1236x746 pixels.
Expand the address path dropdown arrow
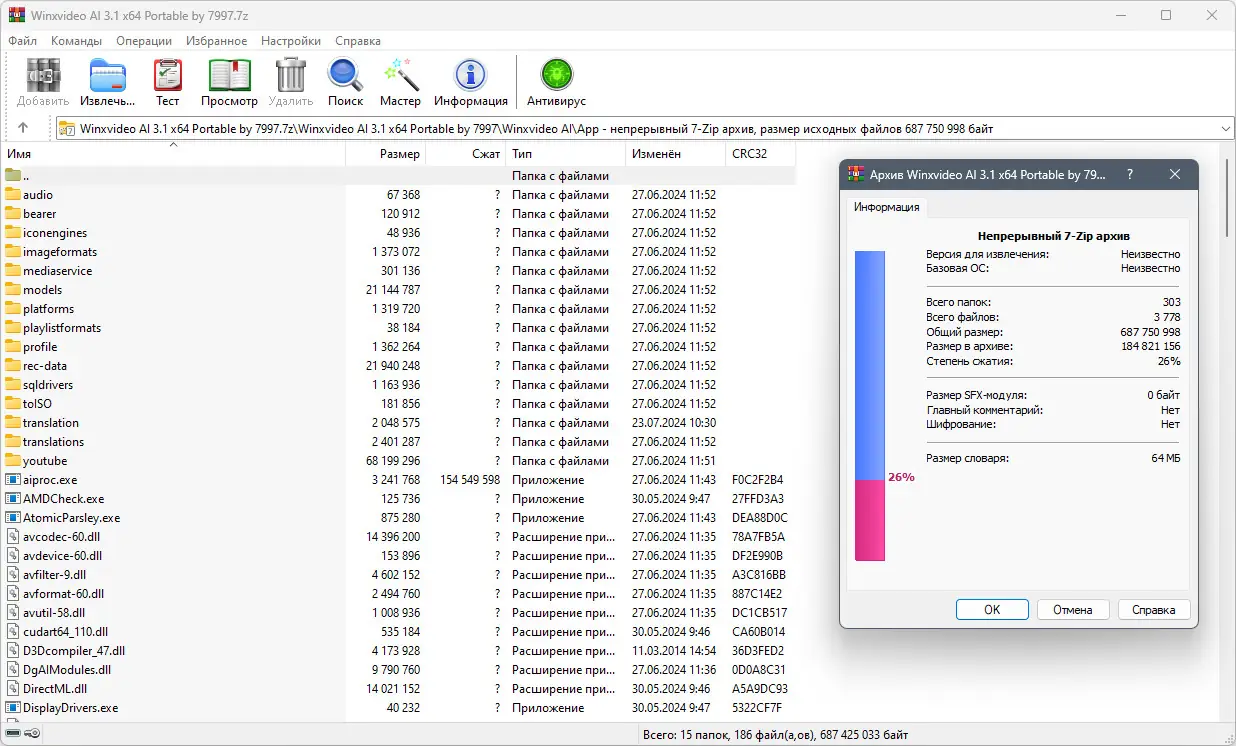(1225, 129)
